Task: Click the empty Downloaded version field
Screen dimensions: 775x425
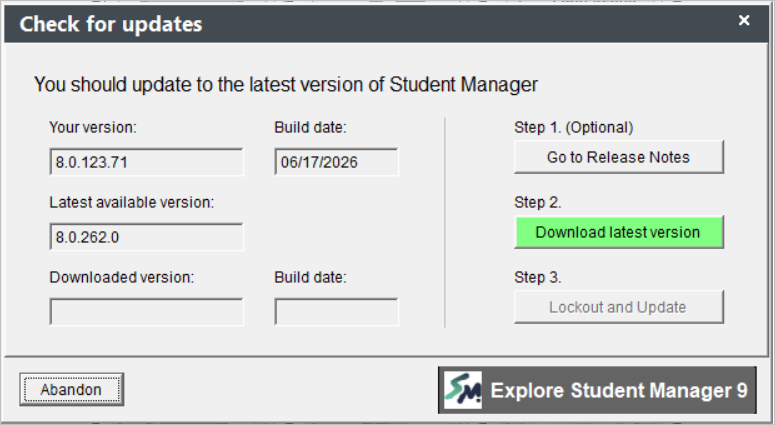Action: [x=146, y=312]
